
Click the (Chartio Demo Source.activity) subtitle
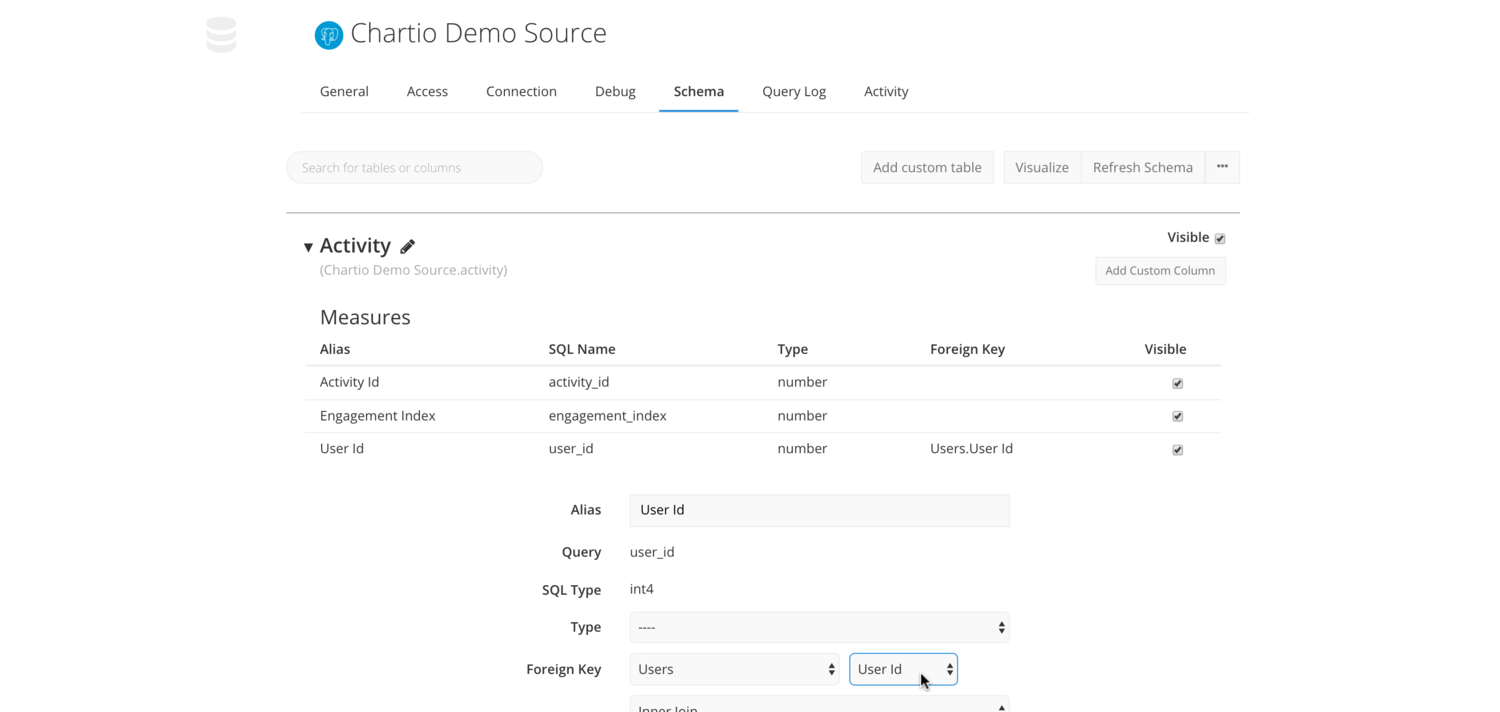pyautogui.click(x=413, y=270)
